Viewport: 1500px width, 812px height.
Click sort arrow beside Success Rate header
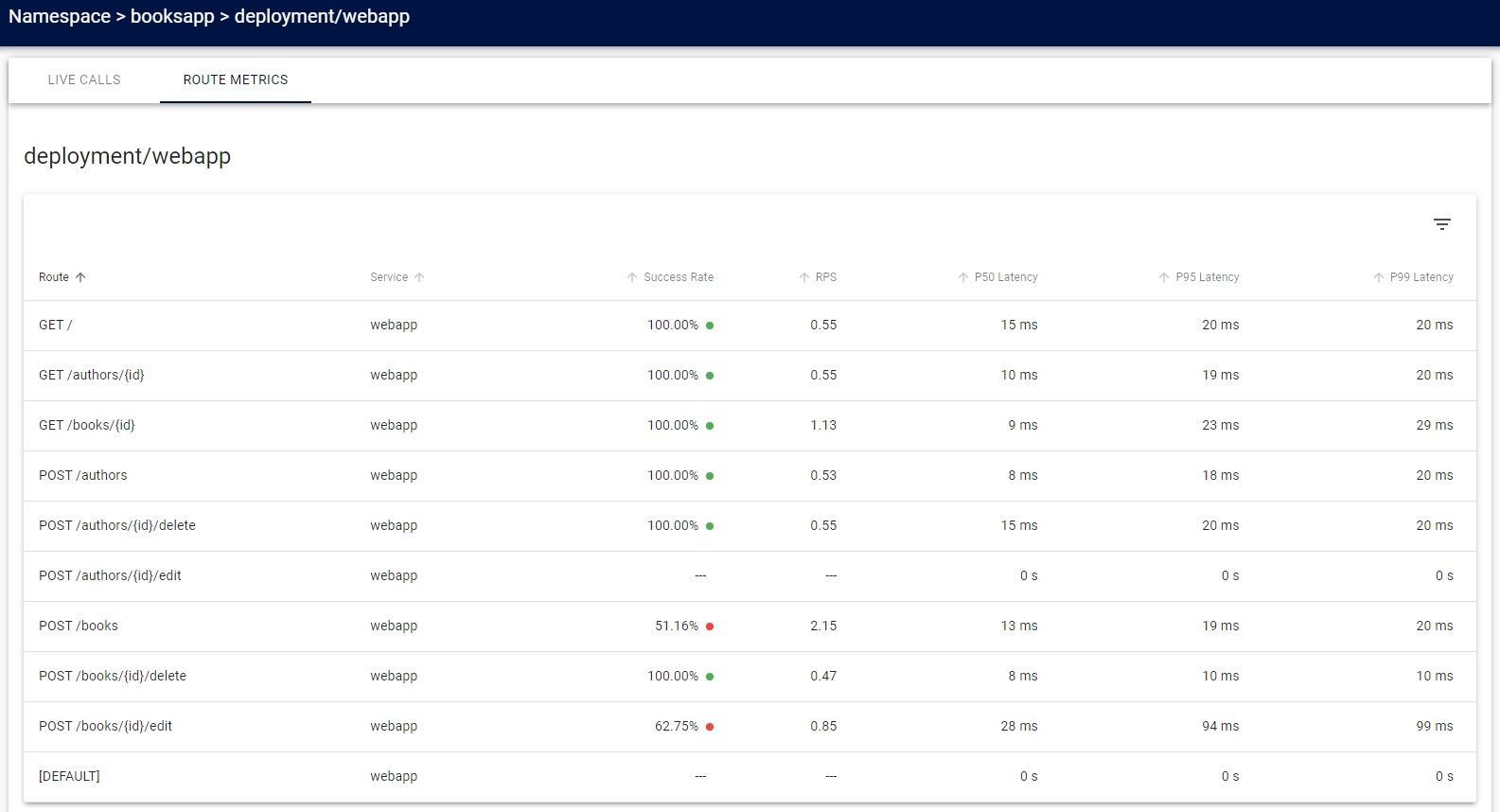coord(632,277)
